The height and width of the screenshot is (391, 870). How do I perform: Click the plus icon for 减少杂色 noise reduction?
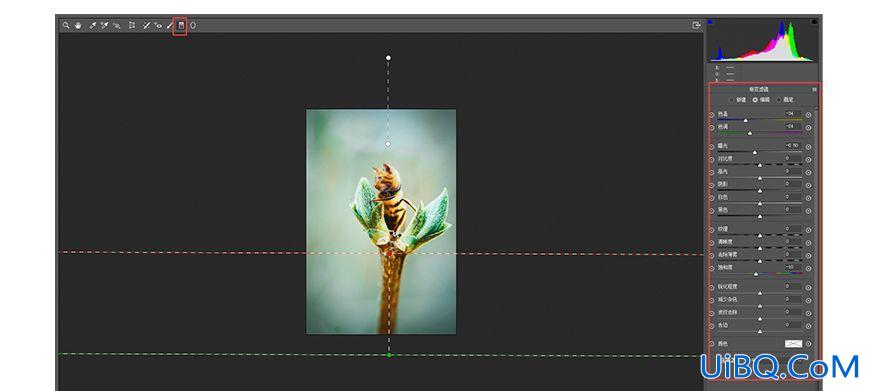[808, 300]
